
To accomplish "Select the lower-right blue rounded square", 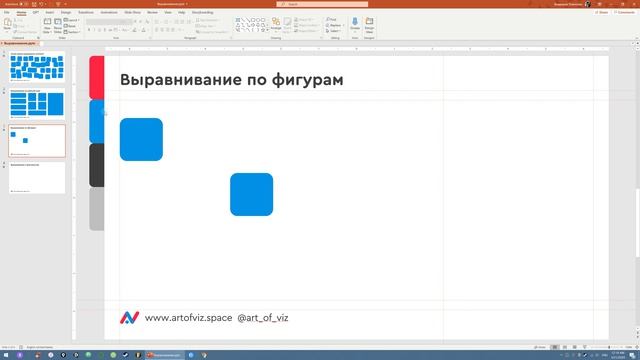I will tap(251, 194).
